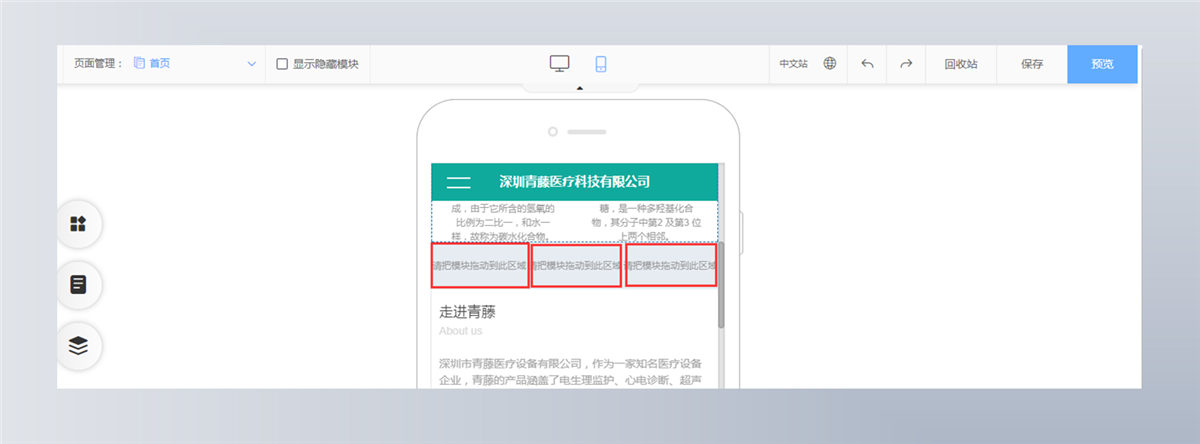The width and height of the screenshot is (1200, 444).
Task: Redo the action arrow icon
Action: click(906, 64)
